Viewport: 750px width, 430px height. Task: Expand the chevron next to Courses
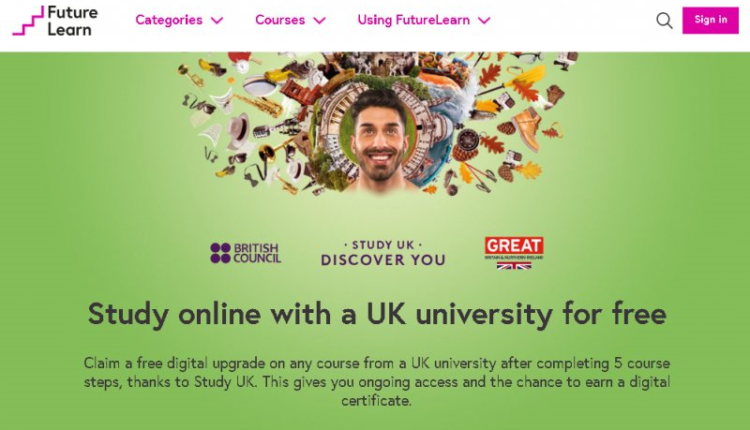tap(320, 21)
